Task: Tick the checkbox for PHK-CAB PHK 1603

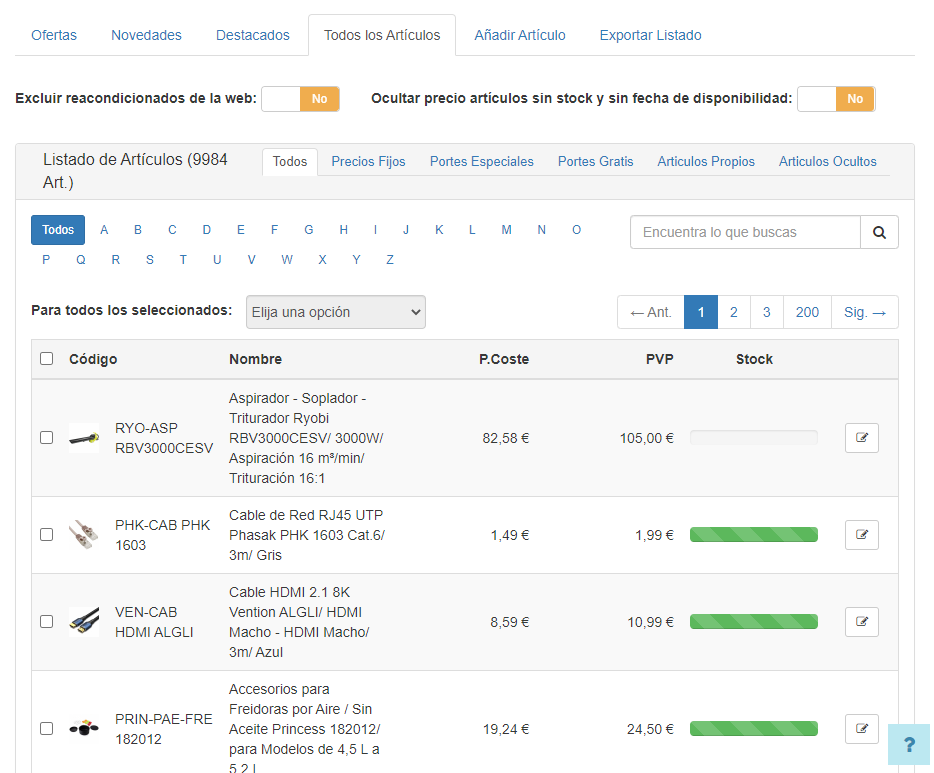Action: 46,535
